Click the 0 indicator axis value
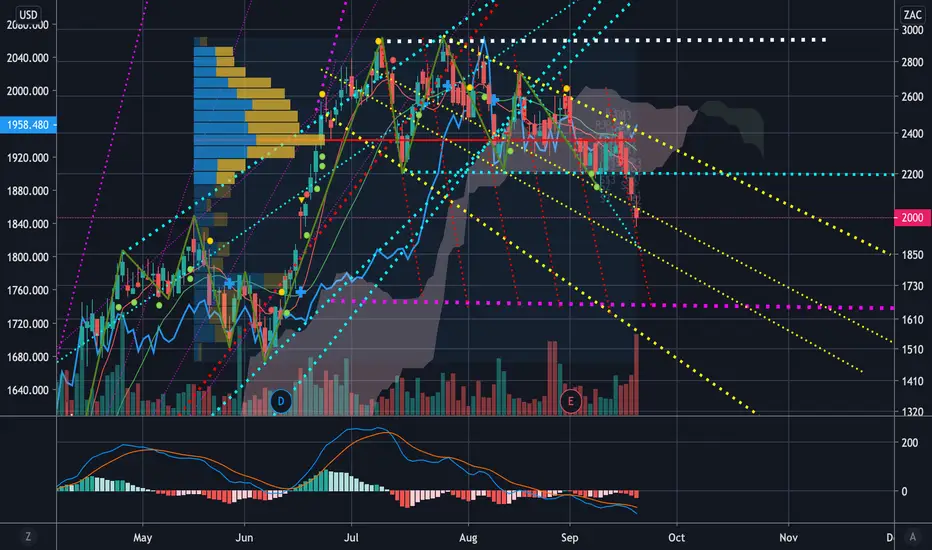Image resolution: width=932 pixels, height=550 pixels. (905, 492)
